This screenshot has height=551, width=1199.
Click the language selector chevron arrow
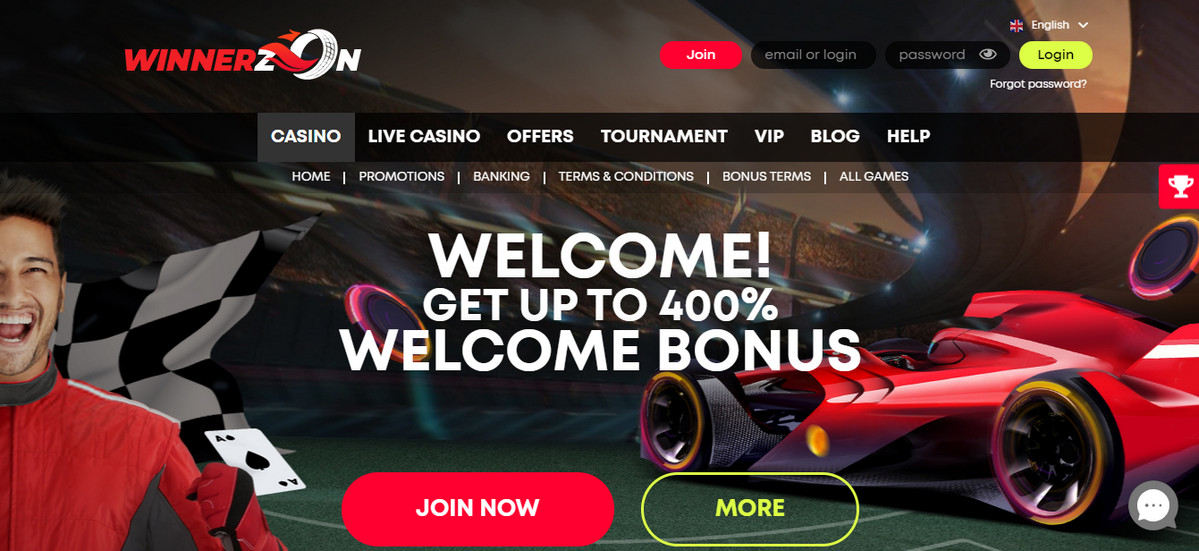pyautogui.click(x=1083, y=25)
